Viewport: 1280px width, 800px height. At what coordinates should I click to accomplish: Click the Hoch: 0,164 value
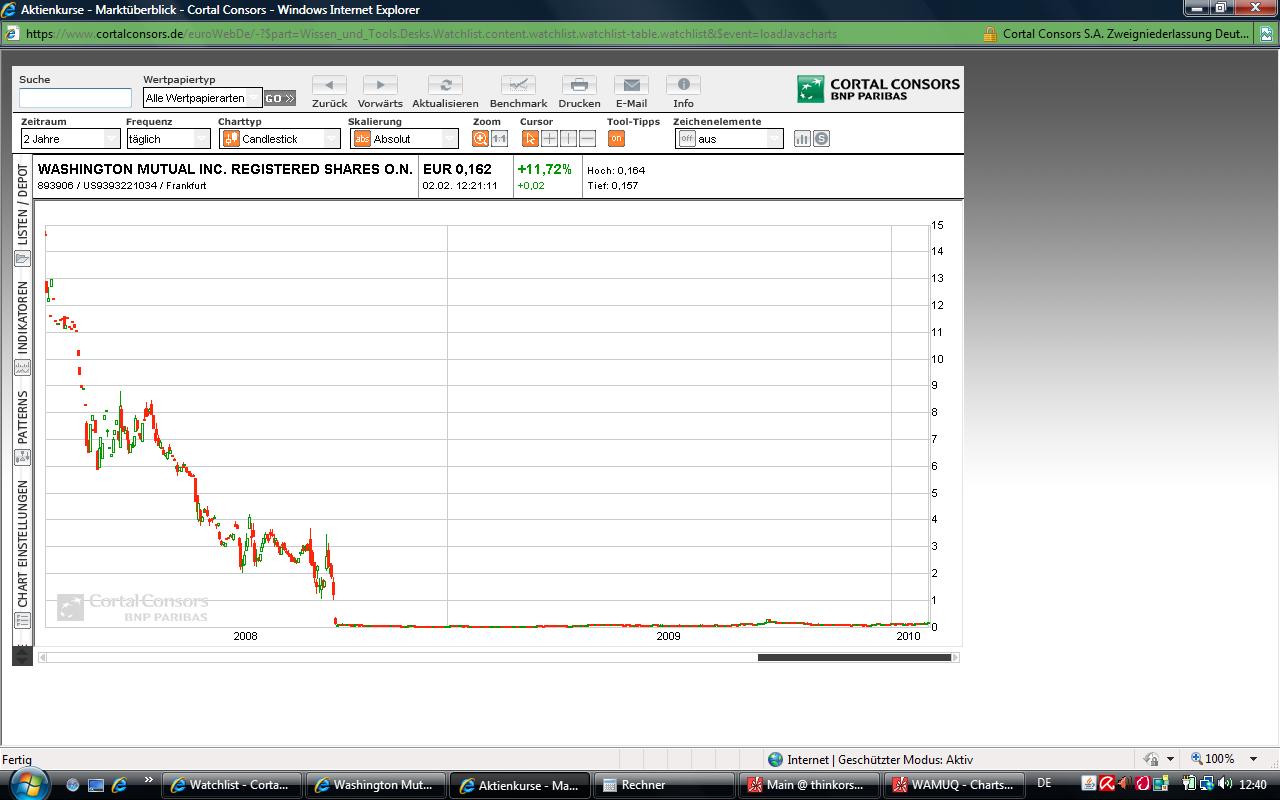tap(616, 170)
